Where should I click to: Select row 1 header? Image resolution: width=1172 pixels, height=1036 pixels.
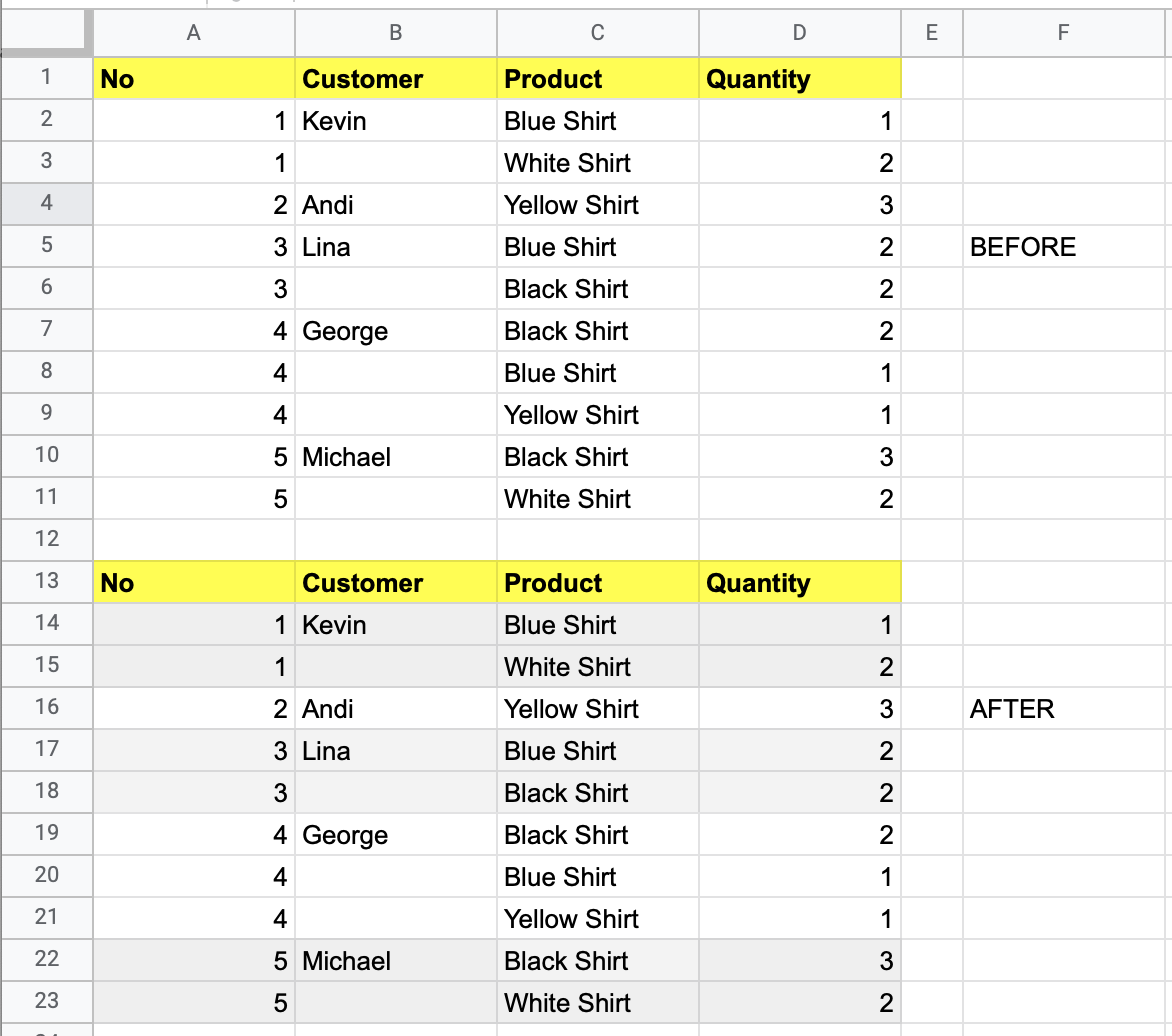(46, 78)
